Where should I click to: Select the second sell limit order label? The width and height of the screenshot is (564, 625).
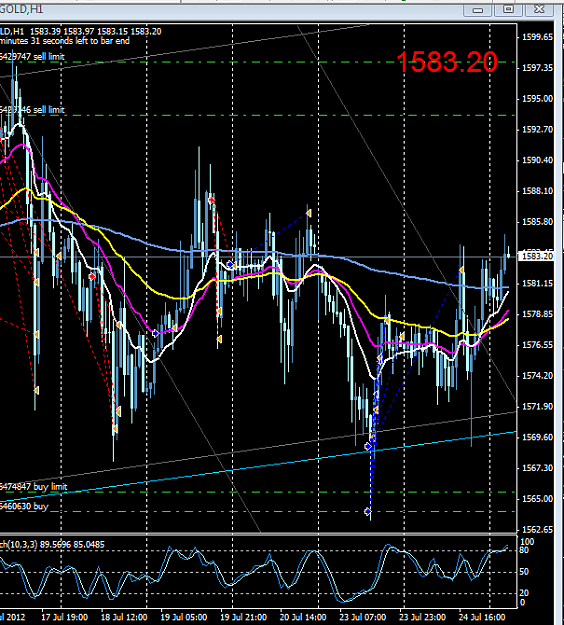click(32, 110)
